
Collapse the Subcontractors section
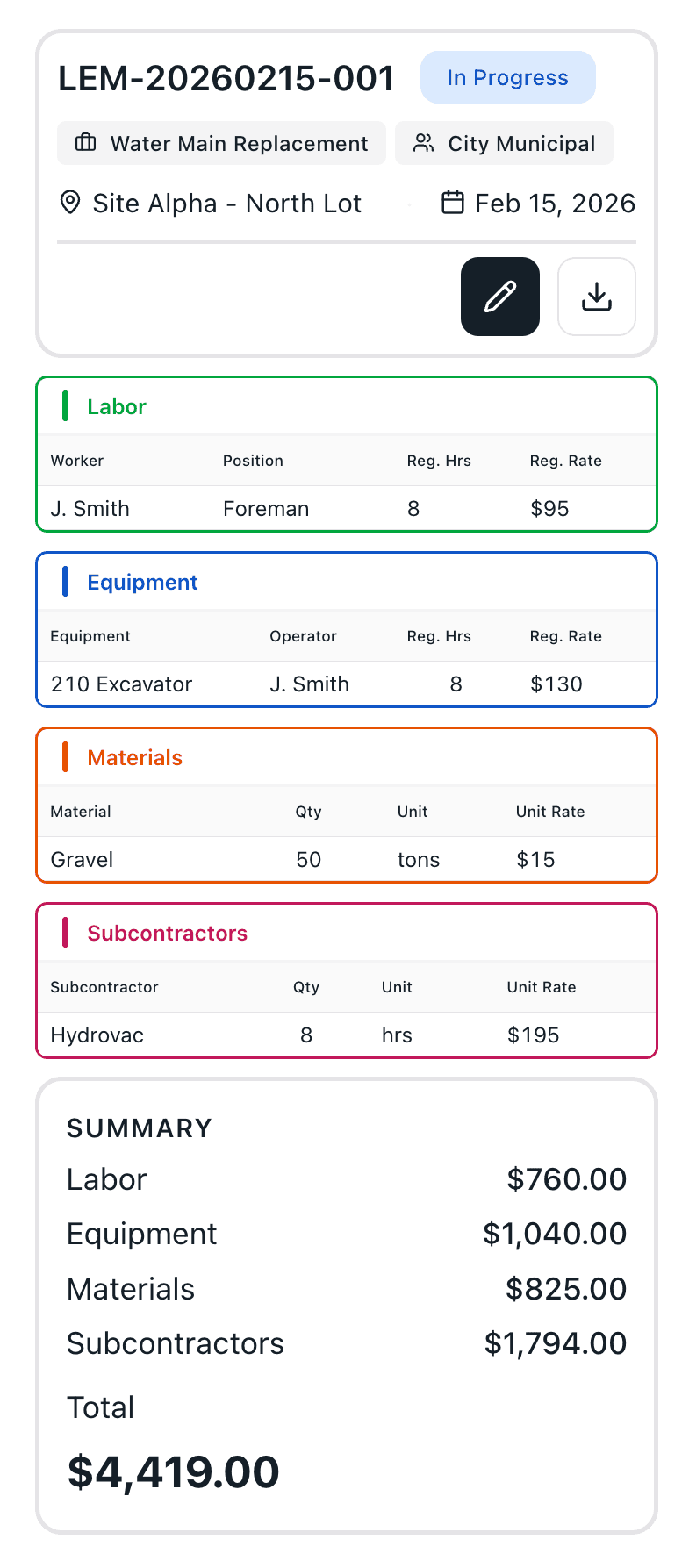(x=167, y=933)
